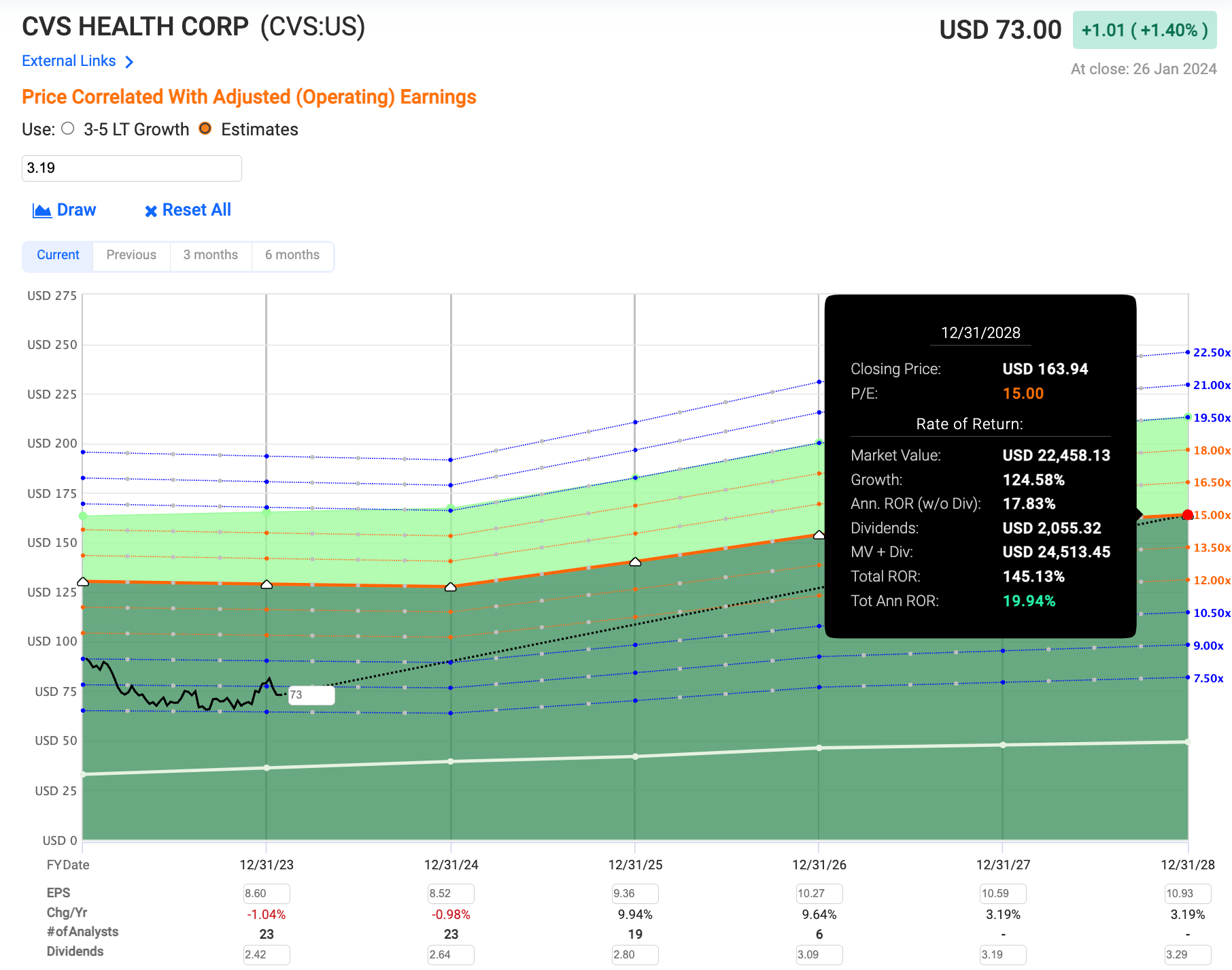Click the growth rate input showing 3.19
This screenshot has width=1232, height=970.
pos(132,168)
